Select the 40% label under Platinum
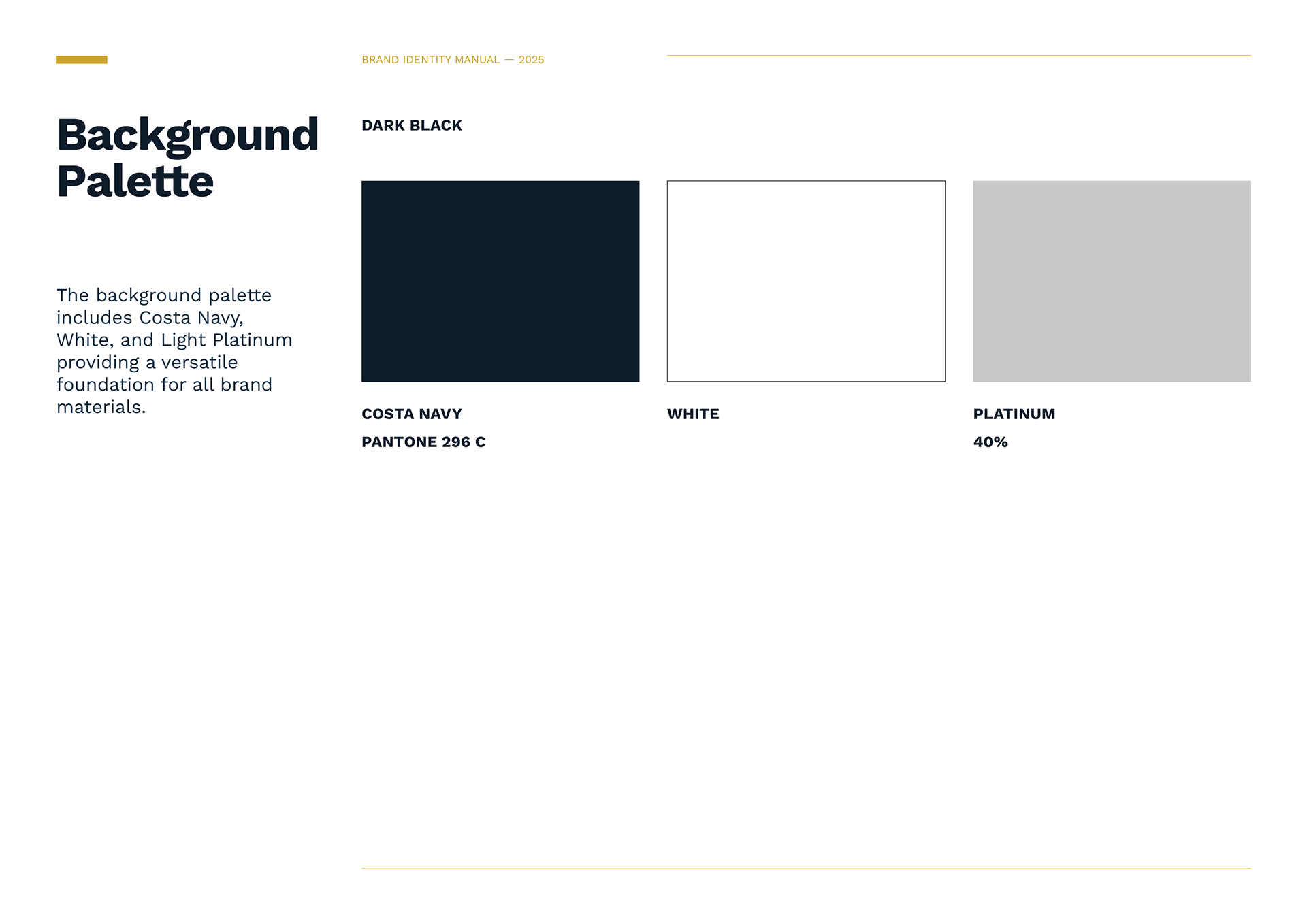The image size is (1307, 924). tap(990, 442)
